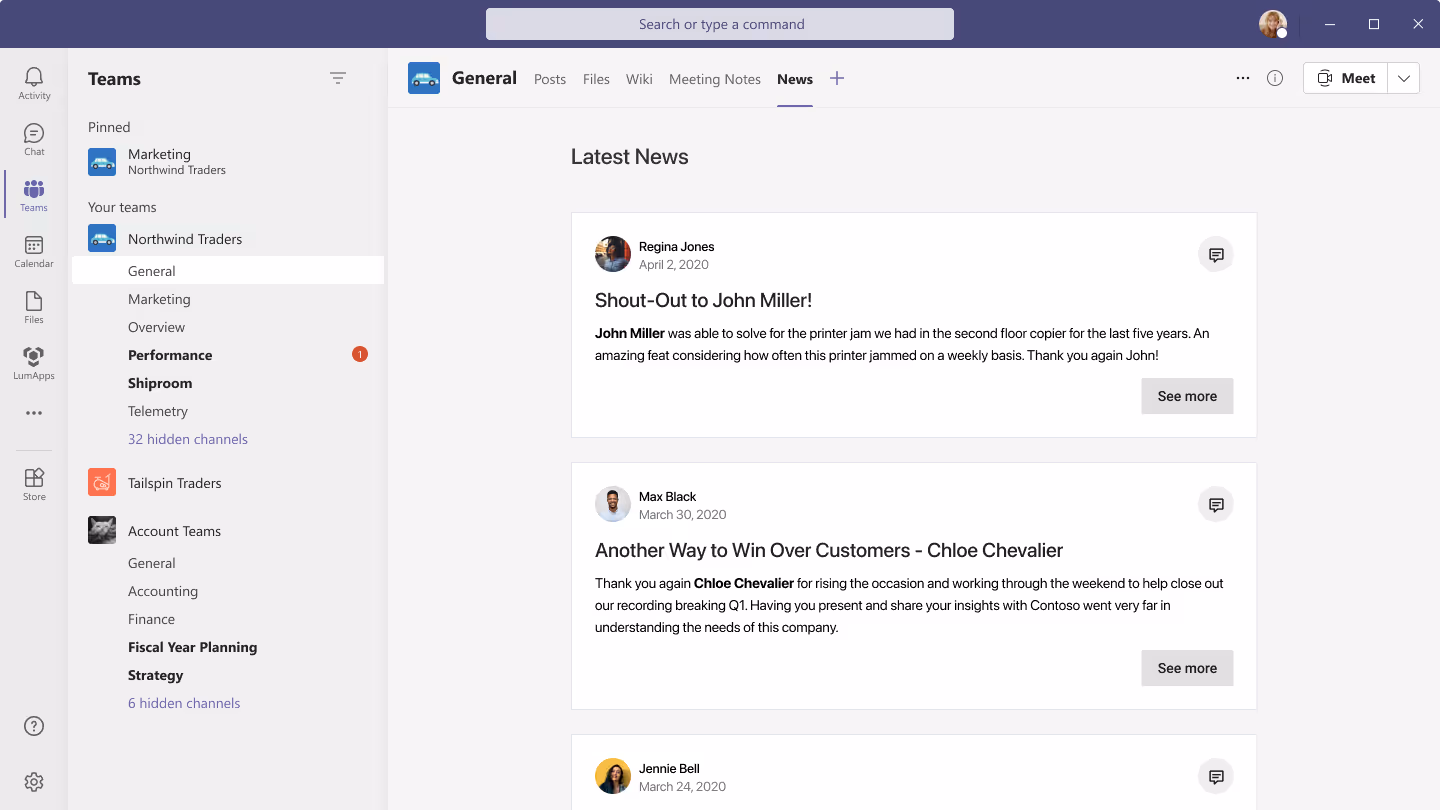Open comments on Jennie Bell's post
Image resolution: width=1440 pixels, height=810 pixels.
(1216, 776)
